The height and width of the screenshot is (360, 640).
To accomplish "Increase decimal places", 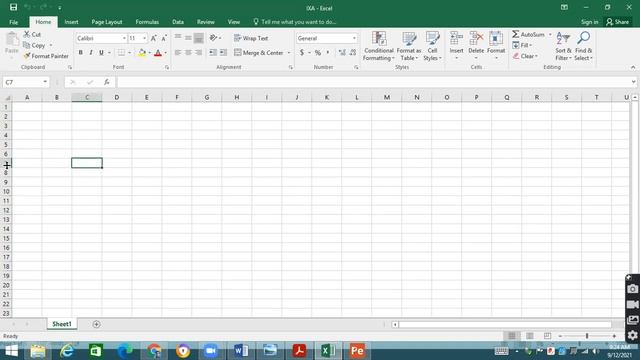I will (x=342, y=53).
